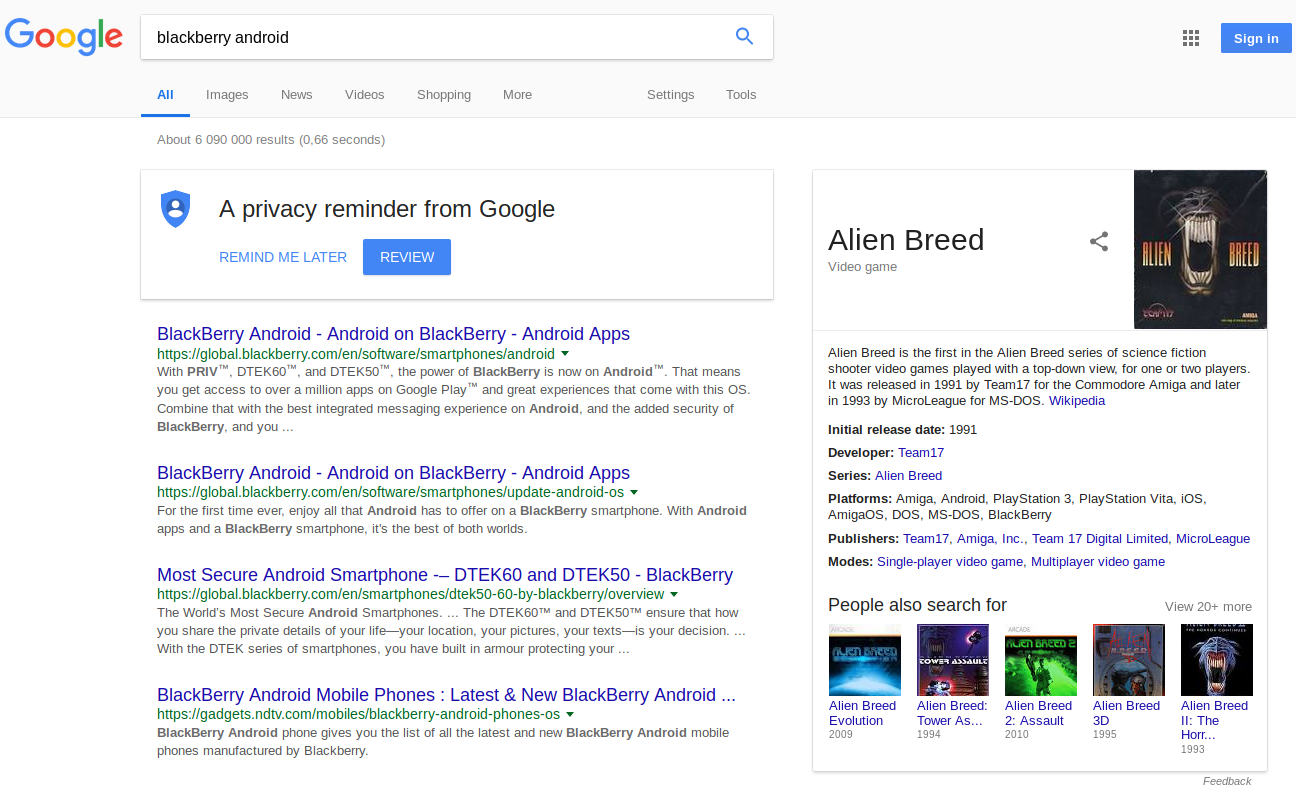Open the Alien Breed series link
This screenshot has width=1296, height=793.
tap(908, 476)
